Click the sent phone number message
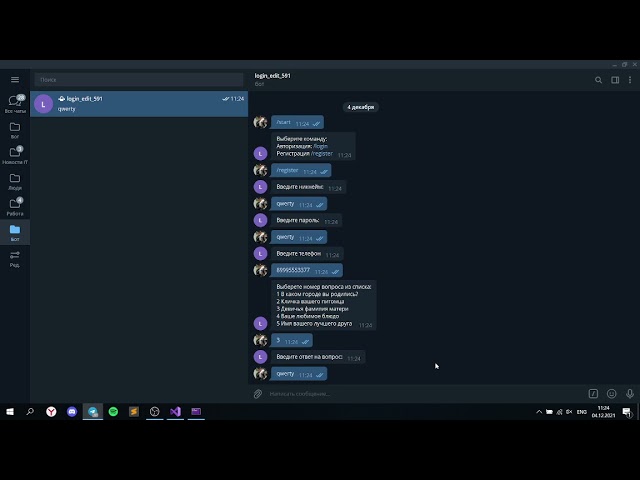 pos(307,271)
